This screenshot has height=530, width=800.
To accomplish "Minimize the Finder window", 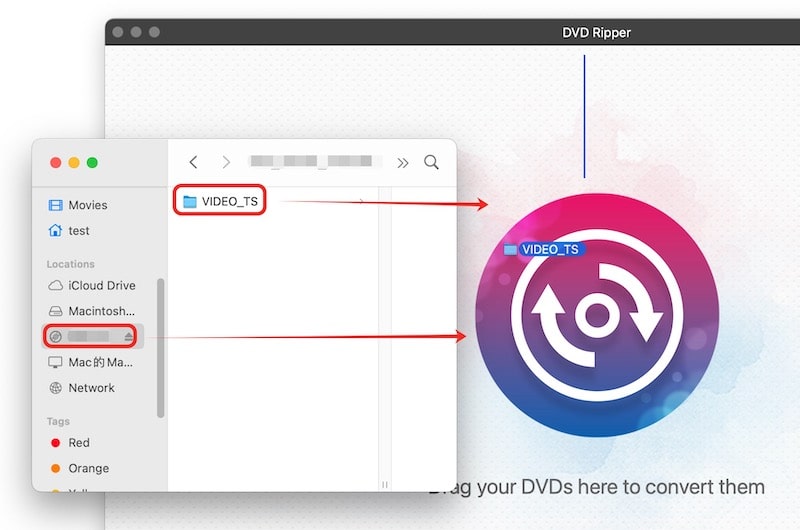I will tap(74, 163).
